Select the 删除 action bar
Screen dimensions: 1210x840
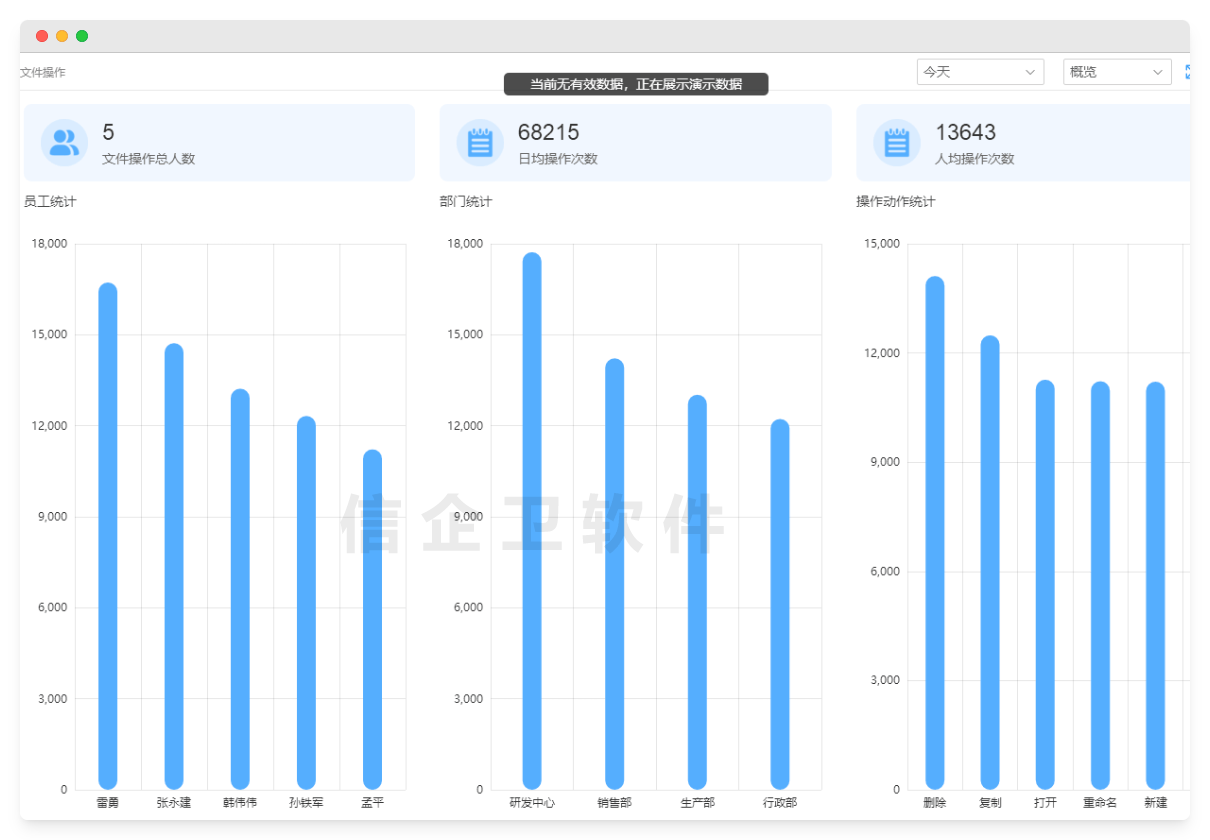pyautogui.click(x=935, y=533)
